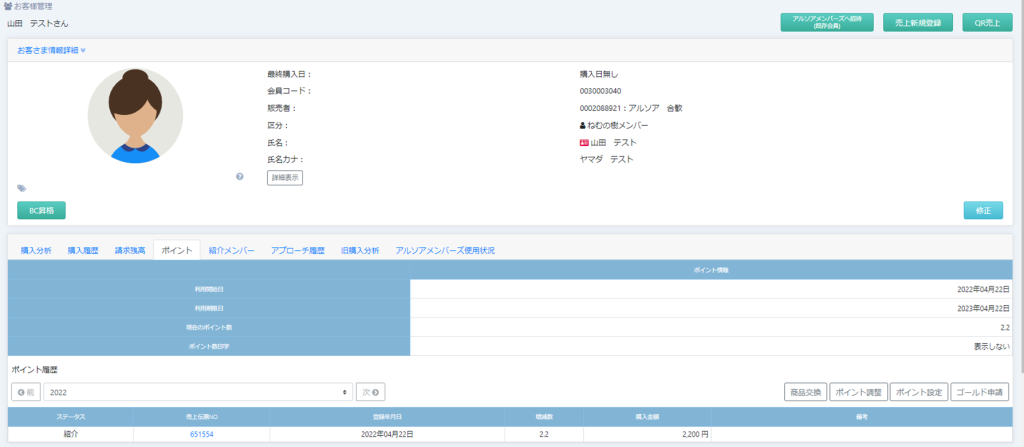Open the 購入履歴 tab

point(83,250)
